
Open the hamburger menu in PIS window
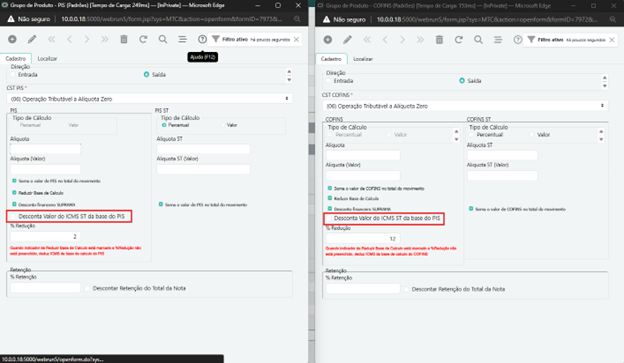(x=182, y=39)
